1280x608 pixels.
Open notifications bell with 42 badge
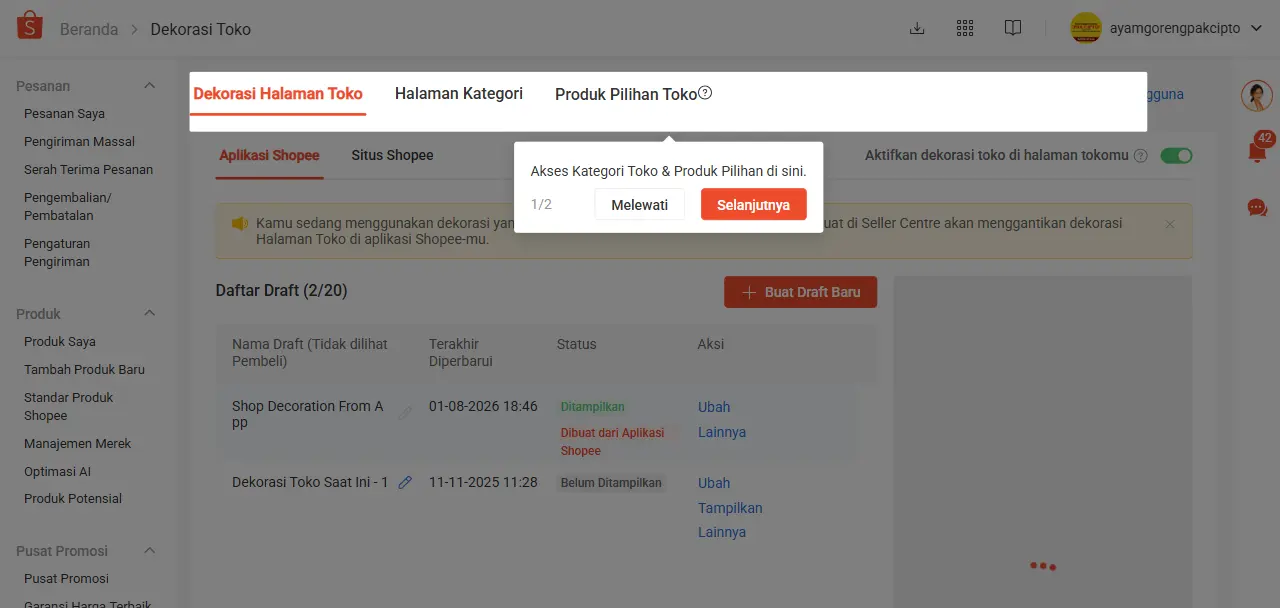pos(1258,149)
